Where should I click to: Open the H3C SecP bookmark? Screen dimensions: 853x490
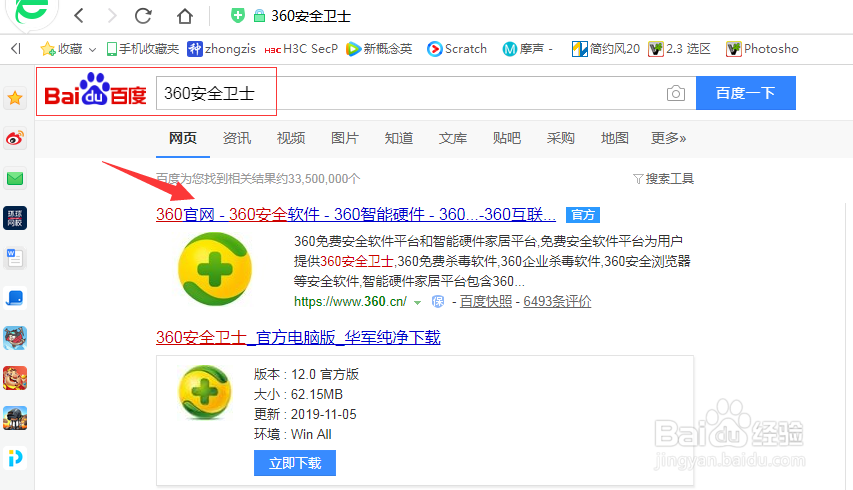click(301, 49)
